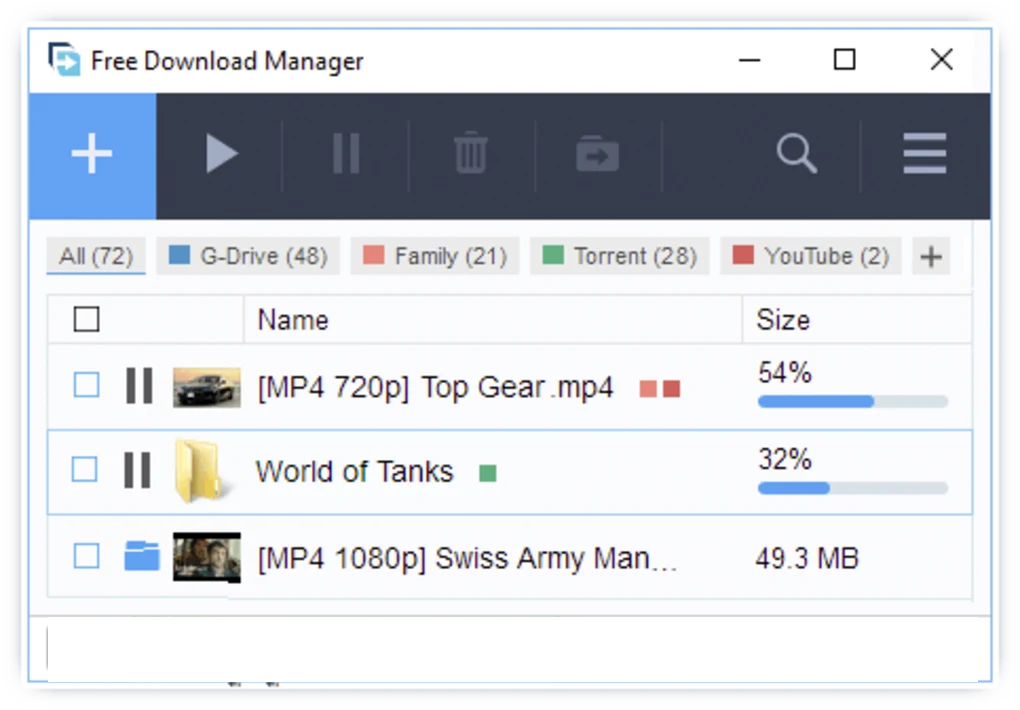1020x710 pixels.
Task: Click the green tag square on World of Tanks
Action: point(488,473)
